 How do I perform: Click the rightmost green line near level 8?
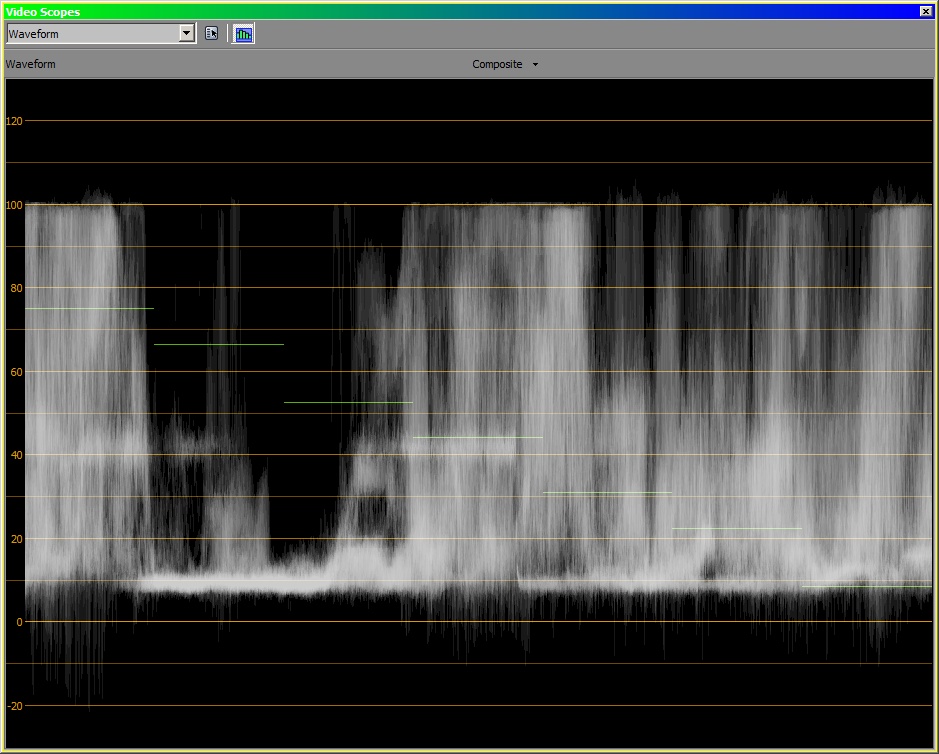pyautogui.click(x=866, y=586)
